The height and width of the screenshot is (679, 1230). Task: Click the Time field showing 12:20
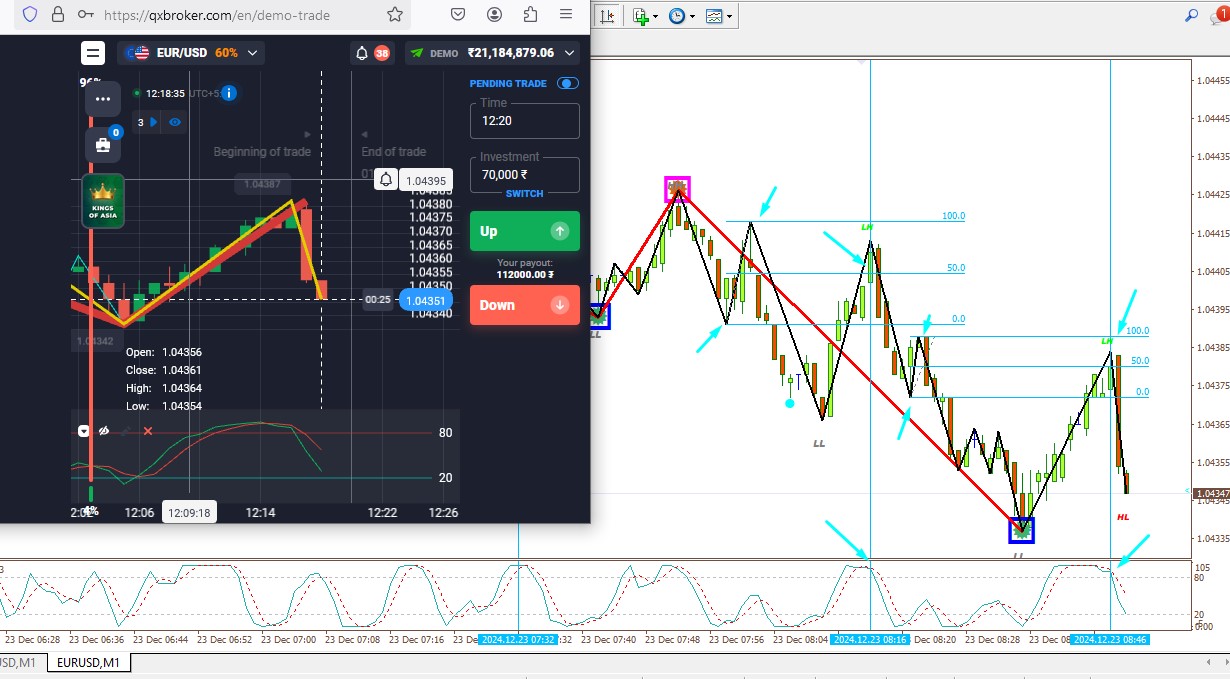525,120
